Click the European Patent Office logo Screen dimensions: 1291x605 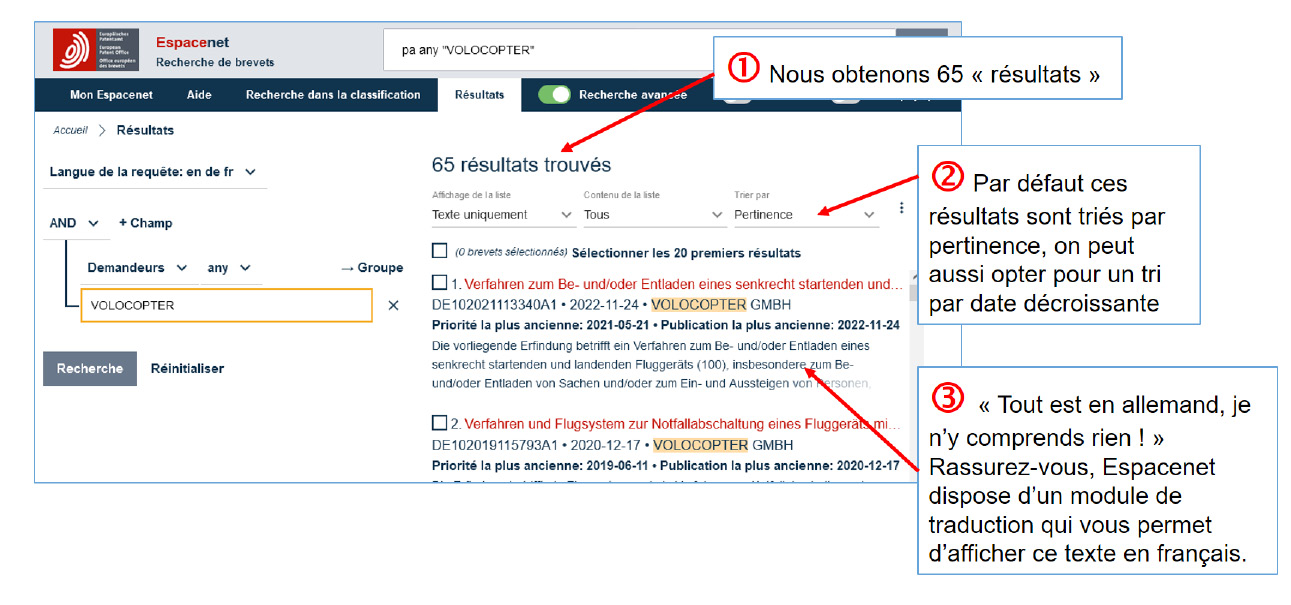pyautogui.click(x=96, y=50)
